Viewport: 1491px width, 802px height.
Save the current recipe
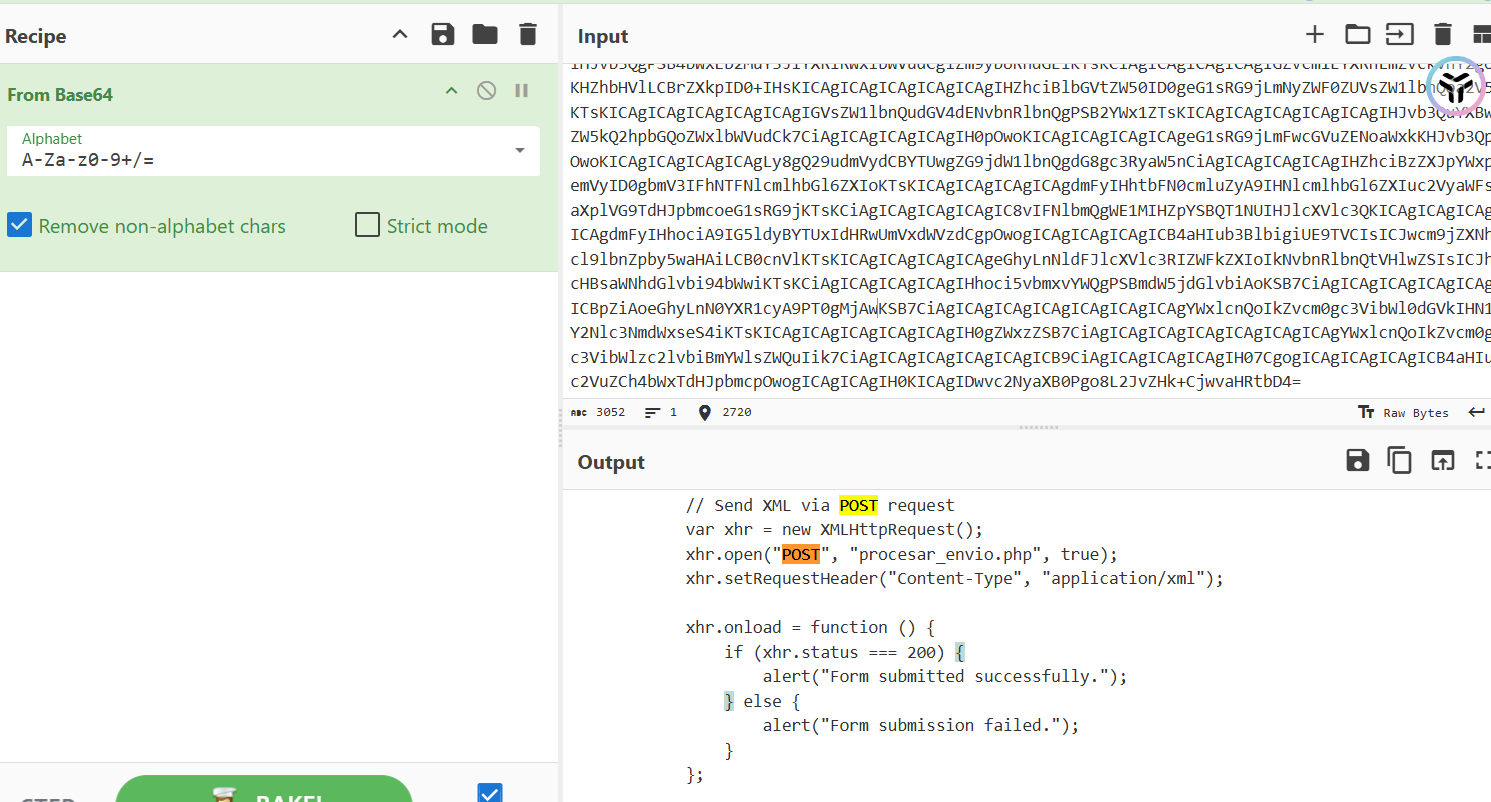tap(442, 35)
